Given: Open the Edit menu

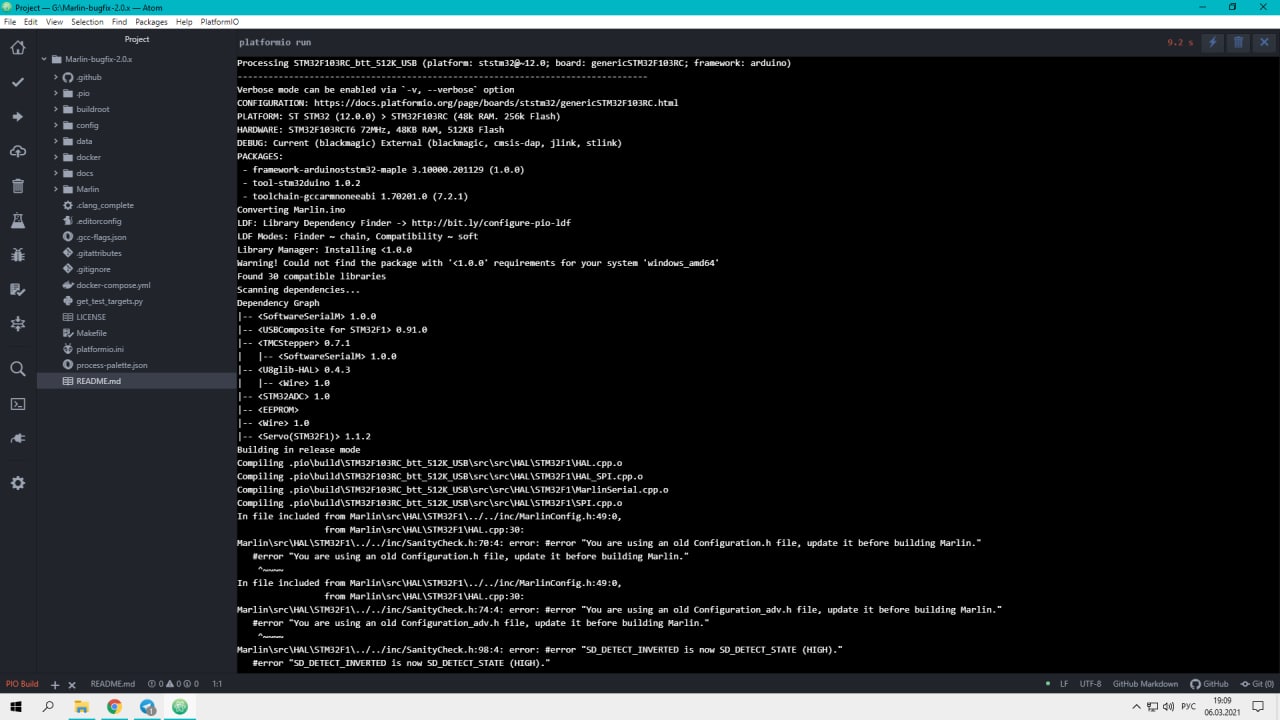Looking at the screenshot, I should (x=31, y=21).
